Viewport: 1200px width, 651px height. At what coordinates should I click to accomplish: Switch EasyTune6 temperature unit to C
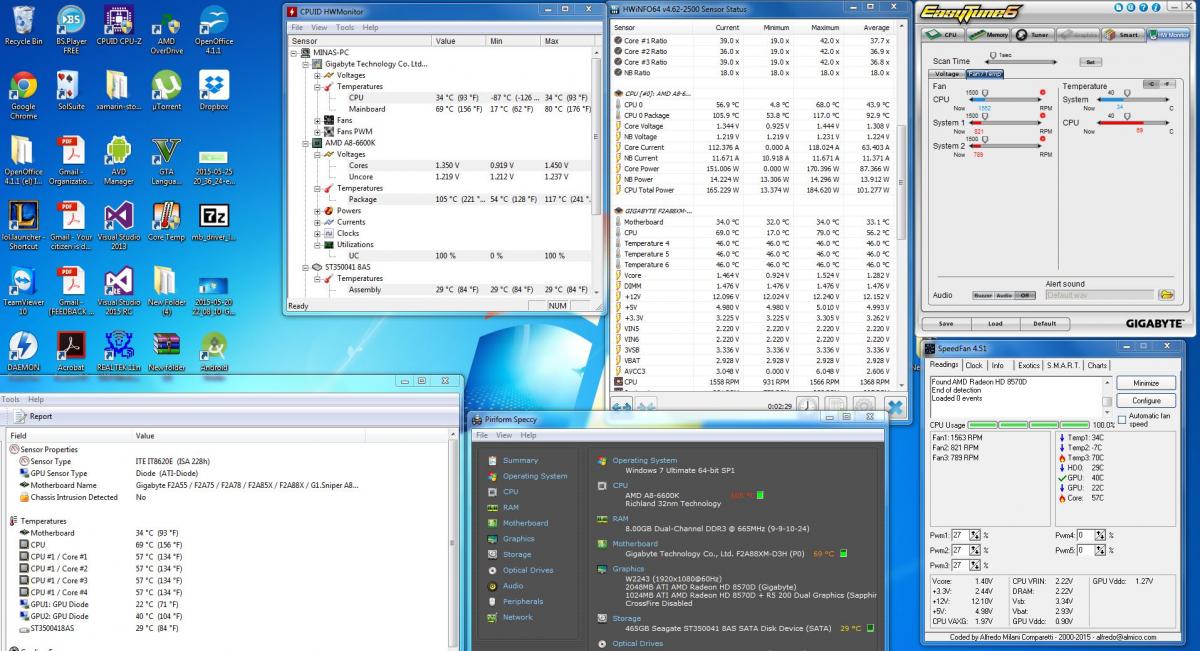pyautogui.click(x=1153, y=84)
